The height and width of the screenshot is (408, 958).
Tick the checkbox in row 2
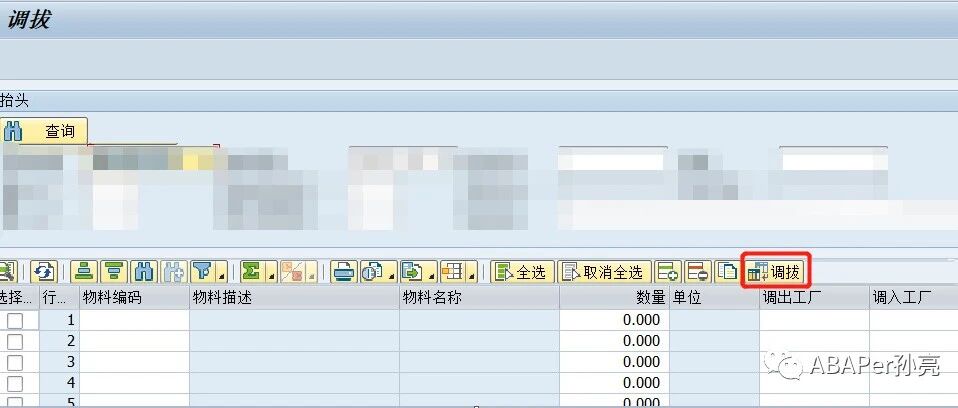[15, 341]
